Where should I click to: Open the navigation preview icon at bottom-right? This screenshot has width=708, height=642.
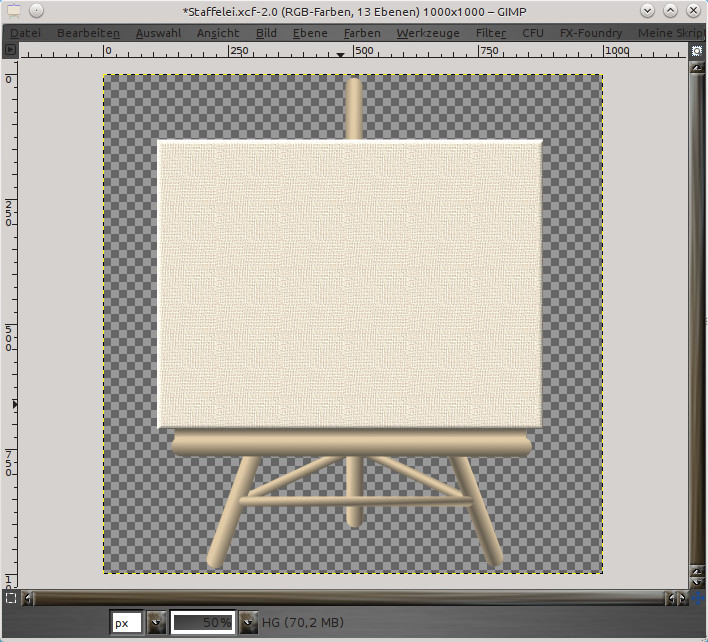(x=697, y=598)
